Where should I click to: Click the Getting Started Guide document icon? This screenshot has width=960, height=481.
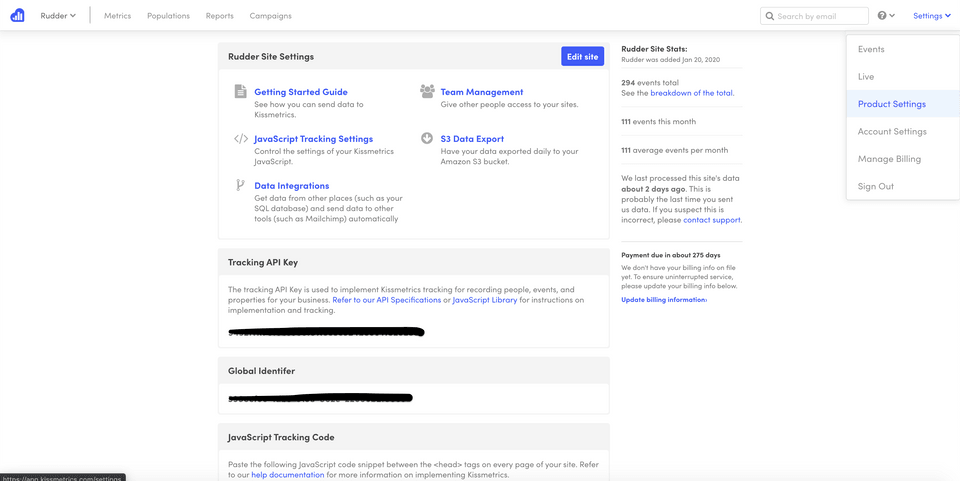(x=240, y=92)
